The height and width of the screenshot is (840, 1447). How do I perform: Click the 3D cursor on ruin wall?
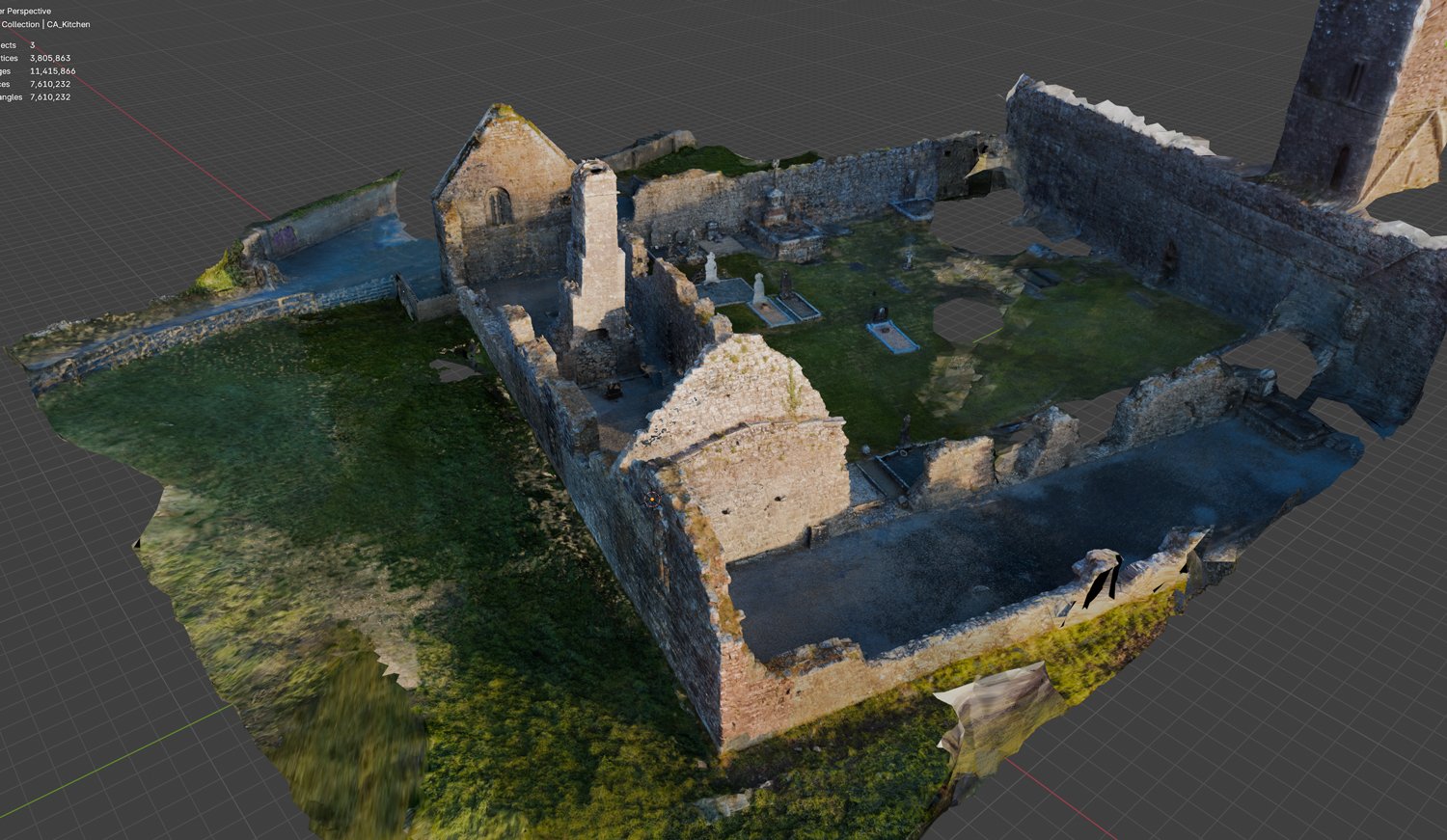pos(652,499)
